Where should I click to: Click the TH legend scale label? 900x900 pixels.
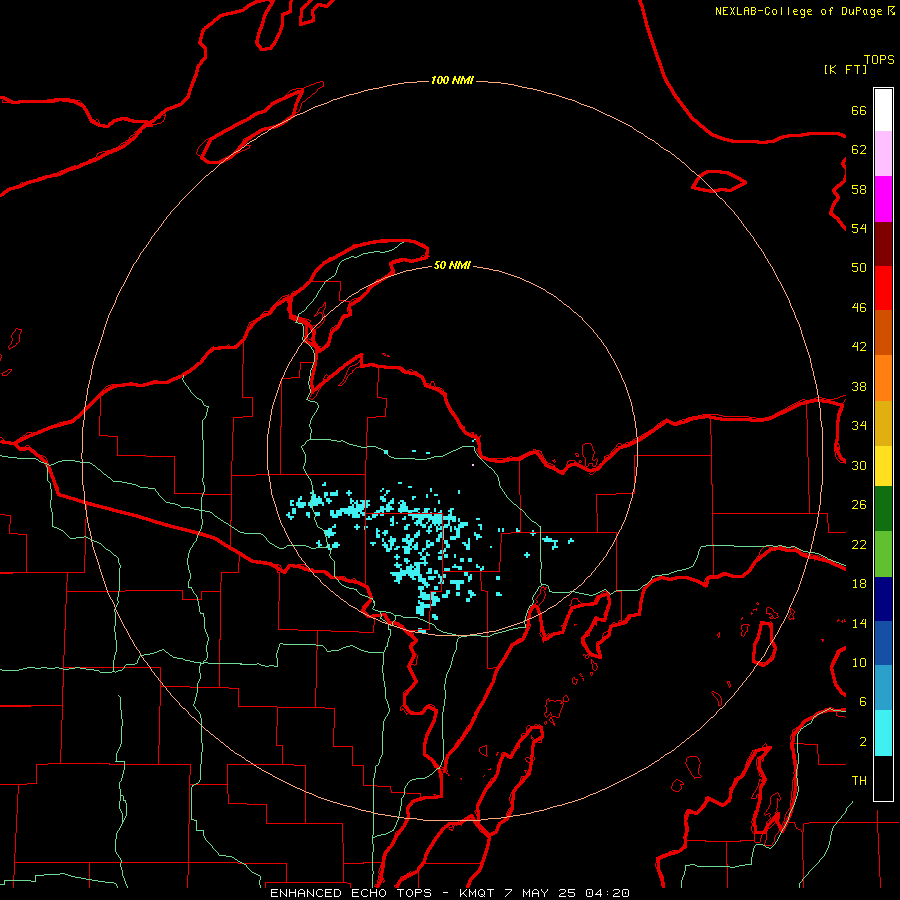pos(859,781)
